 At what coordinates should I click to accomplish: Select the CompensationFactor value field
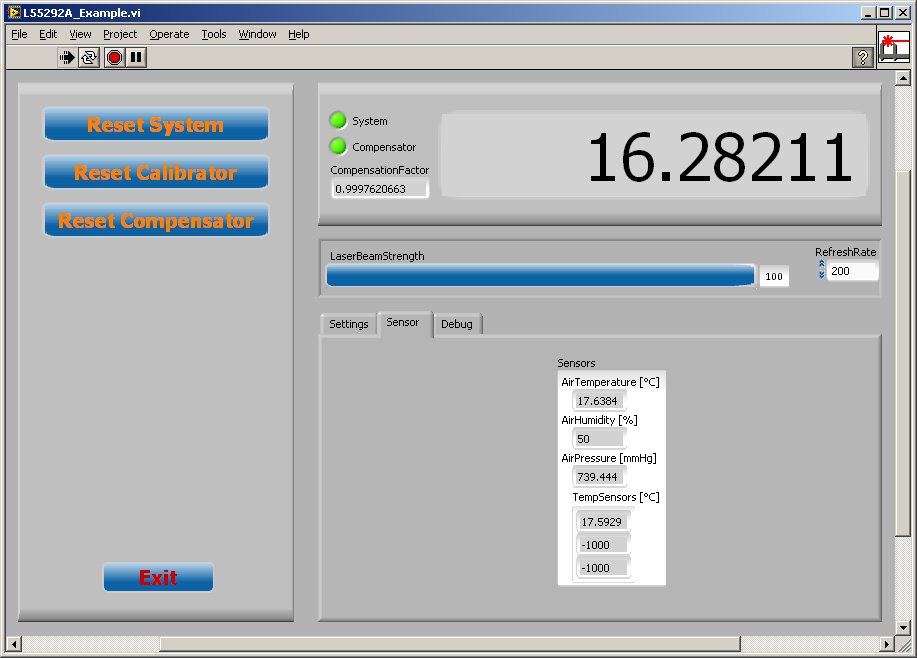point(379,189)
